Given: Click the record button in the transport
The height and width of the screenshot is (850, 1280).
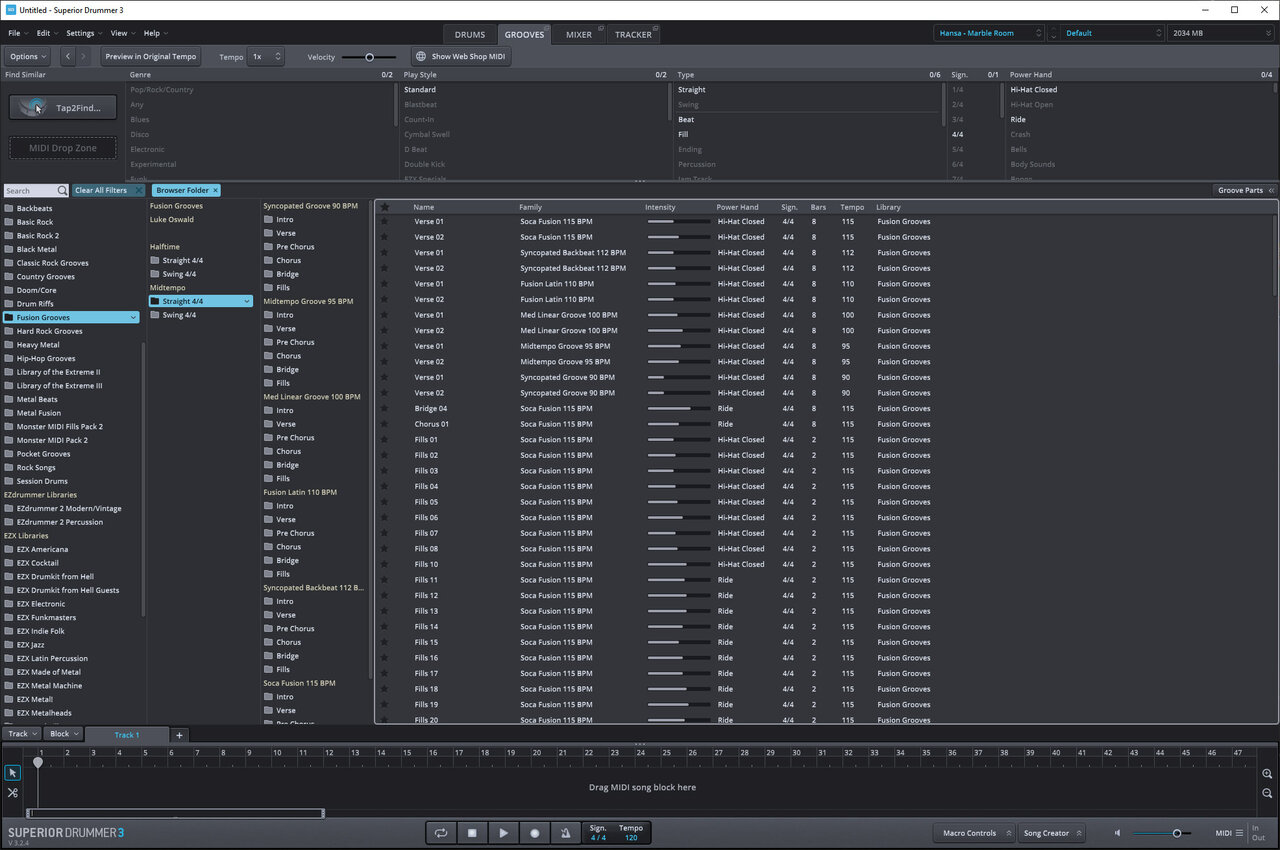Looking at the screenshot, I should (x=534, y=832).
